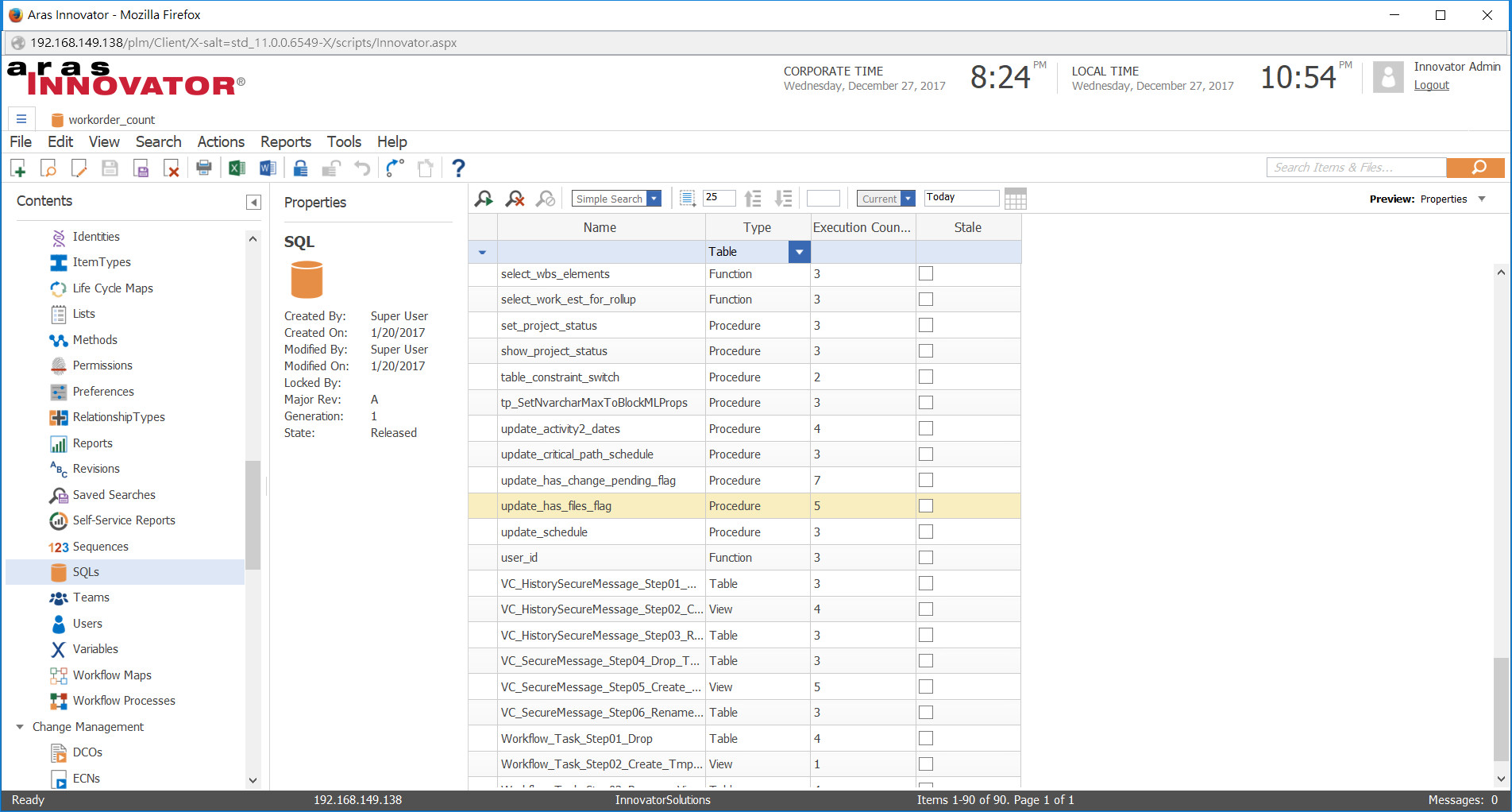Click the page size field showing 25
The image size is (1512, 812).
(x=719, y=198)
